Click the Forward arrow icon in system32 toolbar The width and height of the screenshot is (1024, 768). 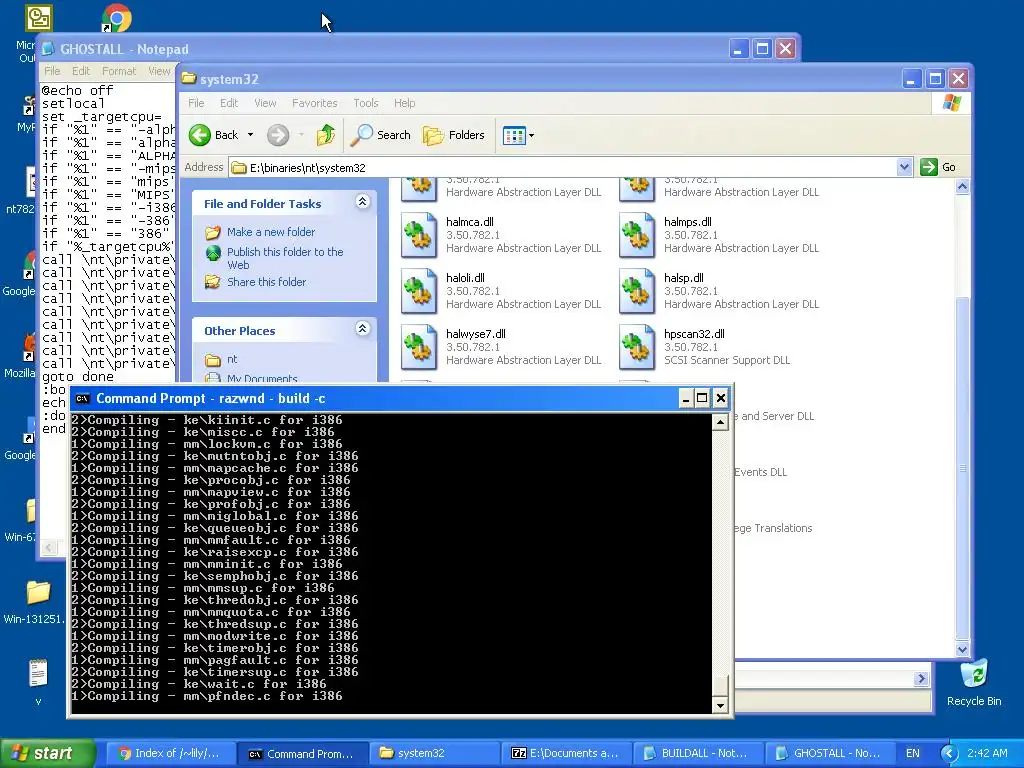(x=278, y=135)
